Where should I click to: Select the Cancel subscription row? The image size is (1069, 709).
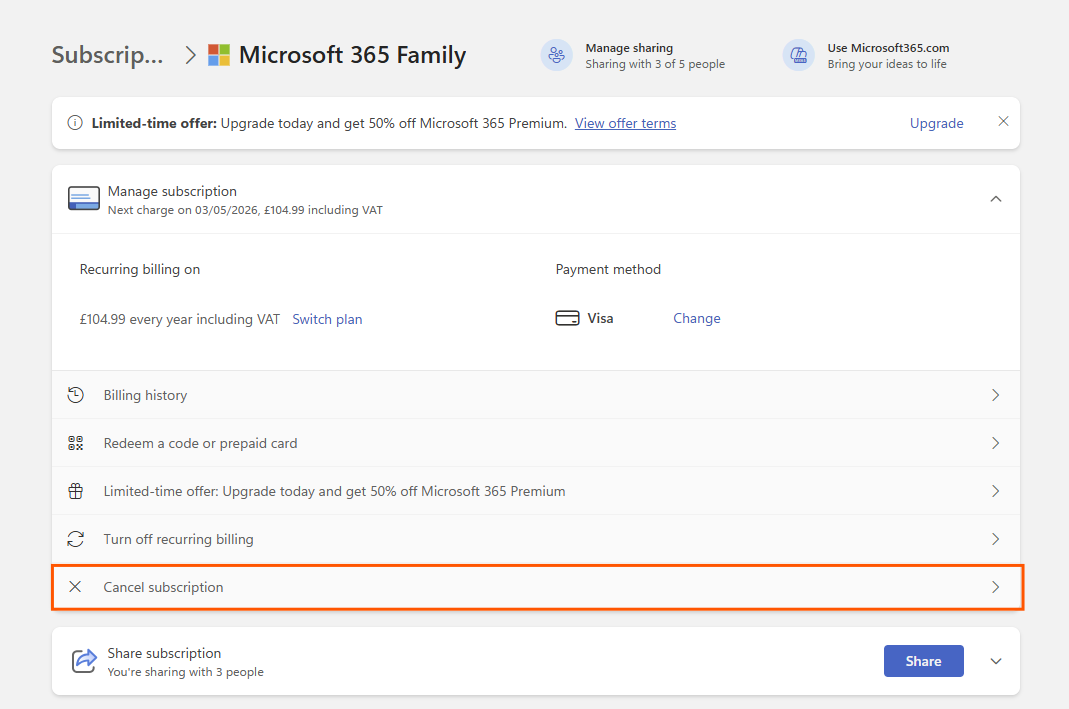(x=163, y=587)
